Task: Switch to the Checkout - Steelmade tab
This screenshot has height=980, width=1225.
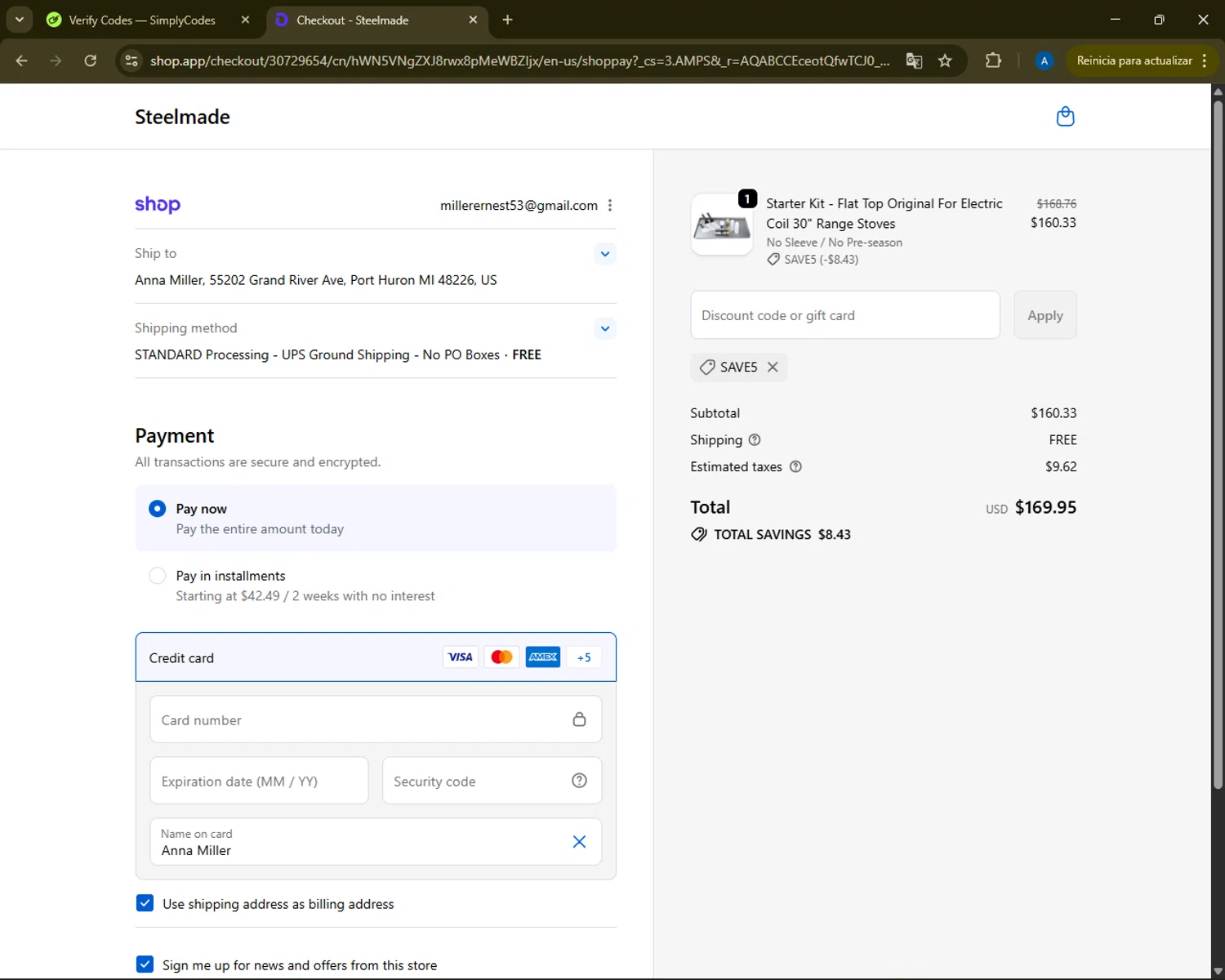Action: pyautogui.click(x=376, y=20)
